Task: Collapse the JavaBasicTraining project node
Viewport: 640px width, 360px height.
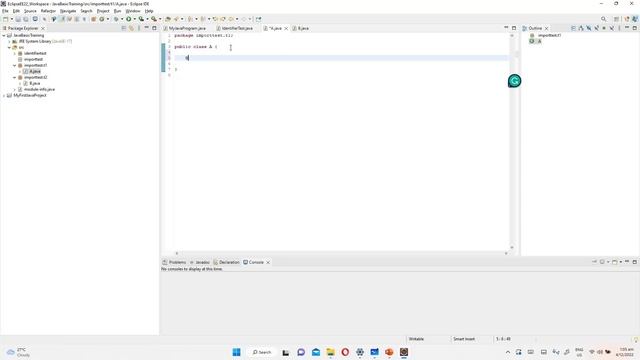Action: click(4, 36)
